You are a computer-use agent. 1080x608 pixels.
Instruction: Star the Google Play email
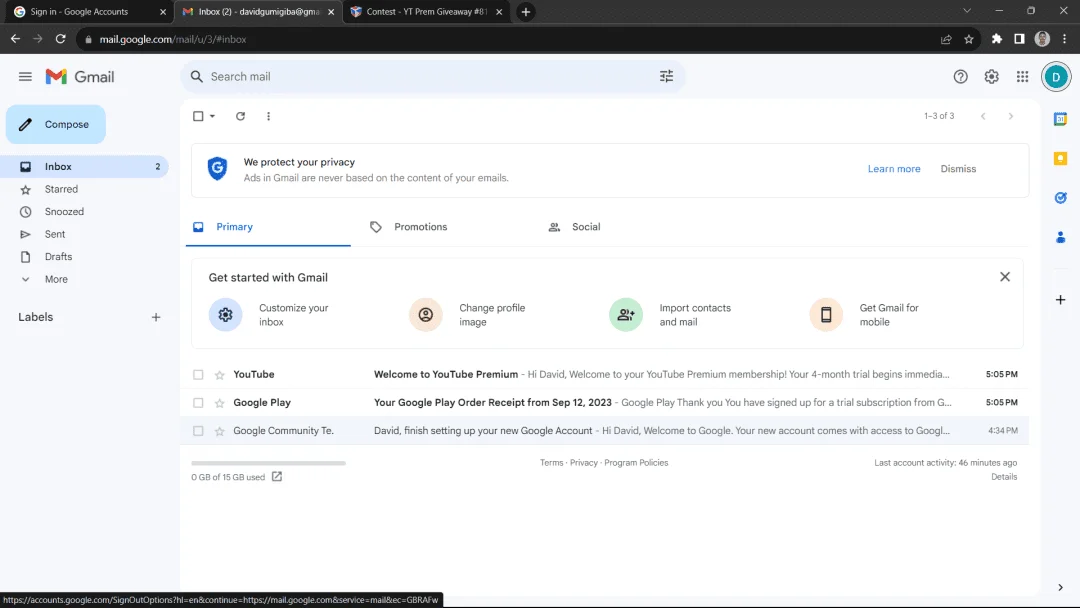(220, 403)
